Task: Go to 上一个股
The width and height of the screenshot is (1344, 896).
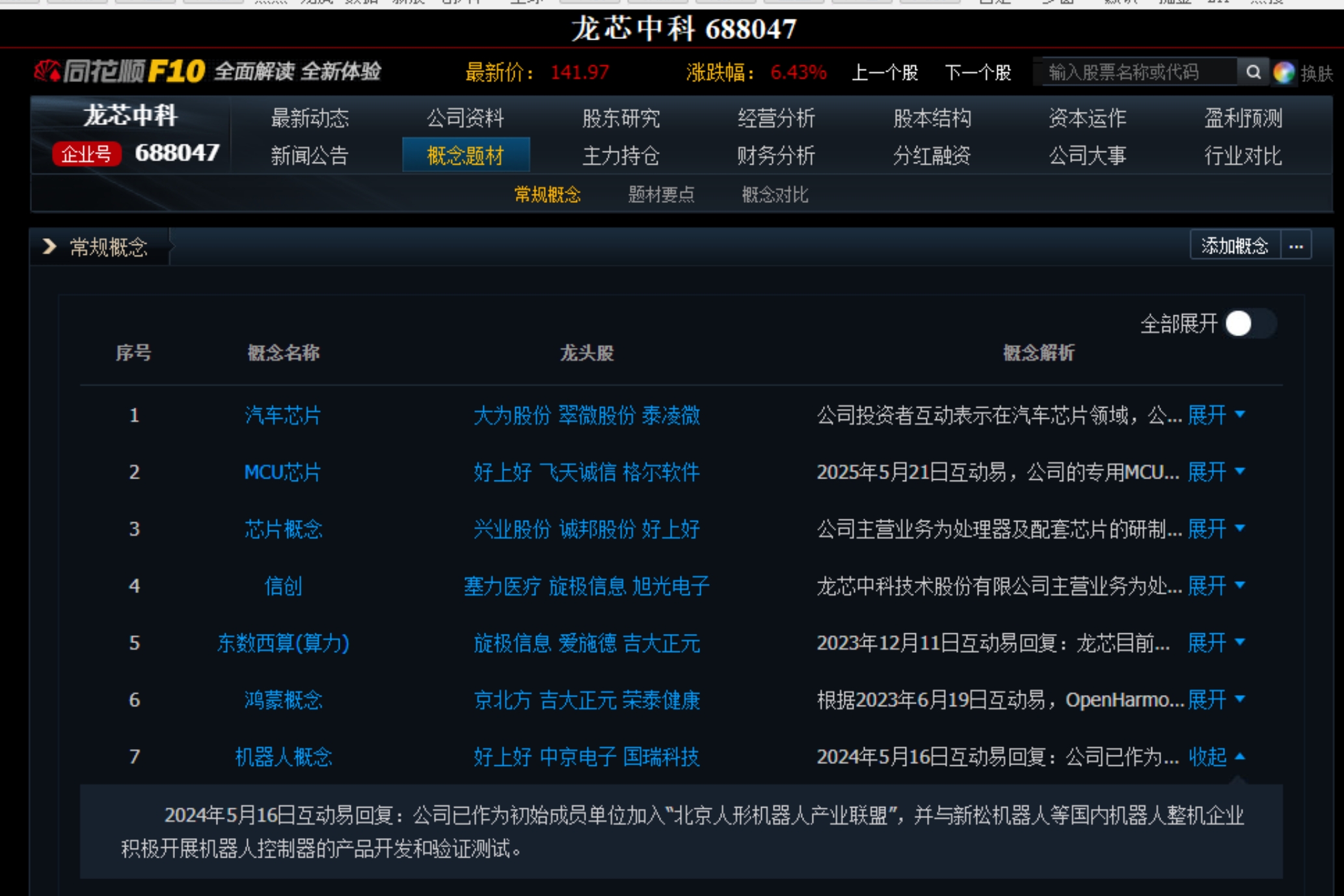Action: [x=885, y=72]
